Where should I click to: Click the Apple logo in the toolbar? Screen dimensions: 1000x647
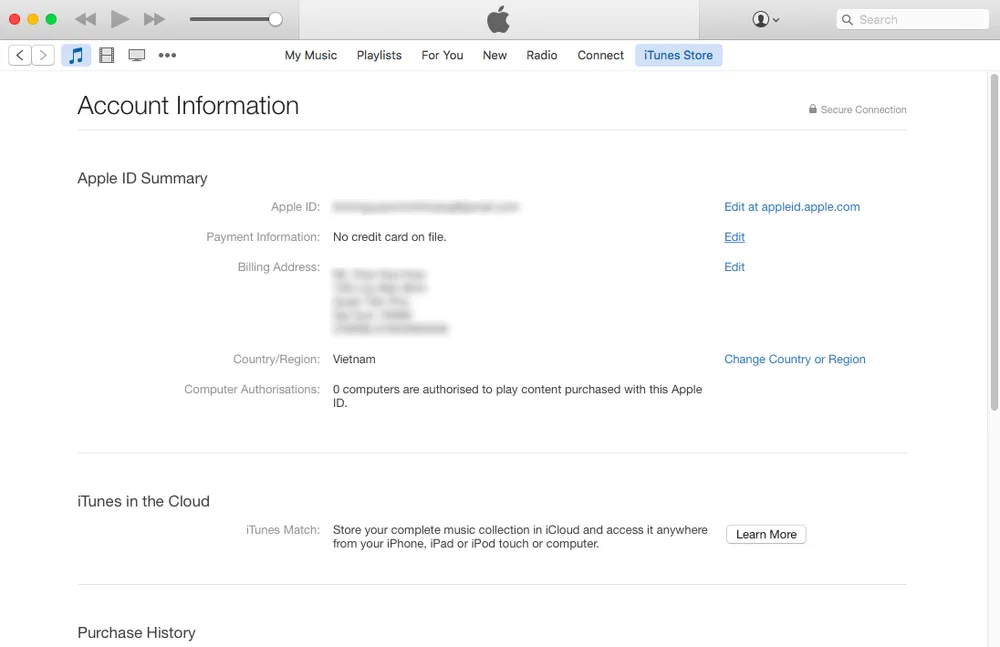click(x=497, y=19)
